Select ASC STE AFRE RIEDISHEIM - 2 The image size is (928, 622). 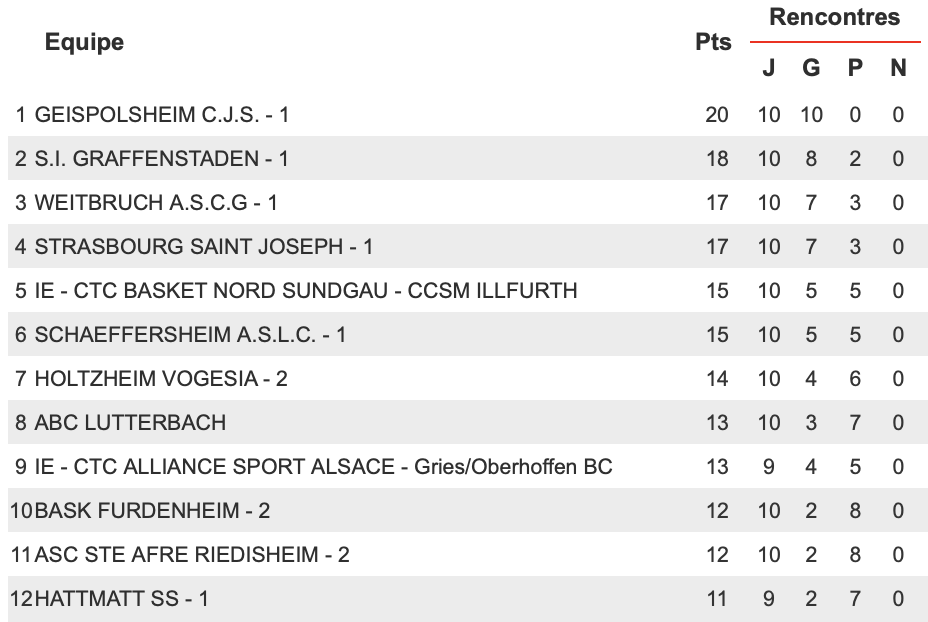point(192,555)
